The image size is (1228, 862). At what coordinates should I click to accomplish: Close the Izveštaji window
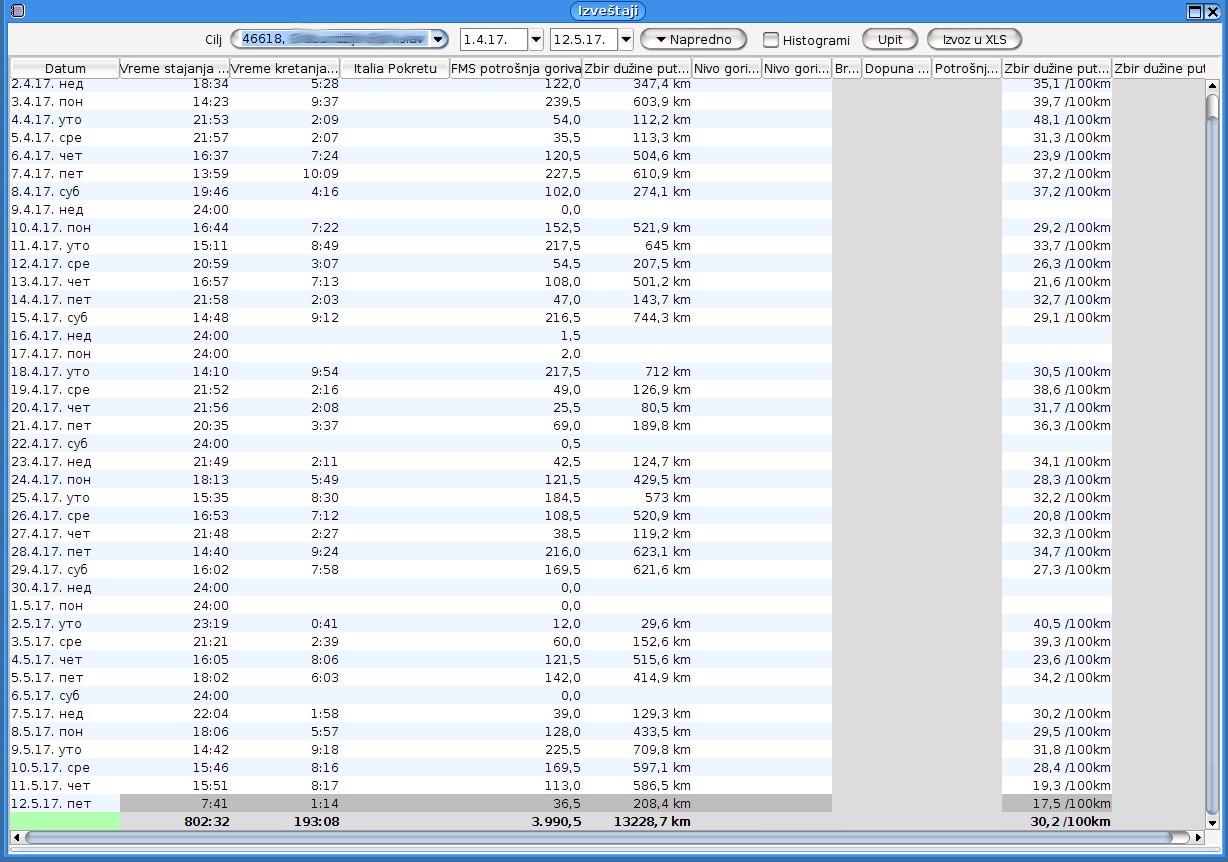pyautogui.click(x=1213, y=11)
